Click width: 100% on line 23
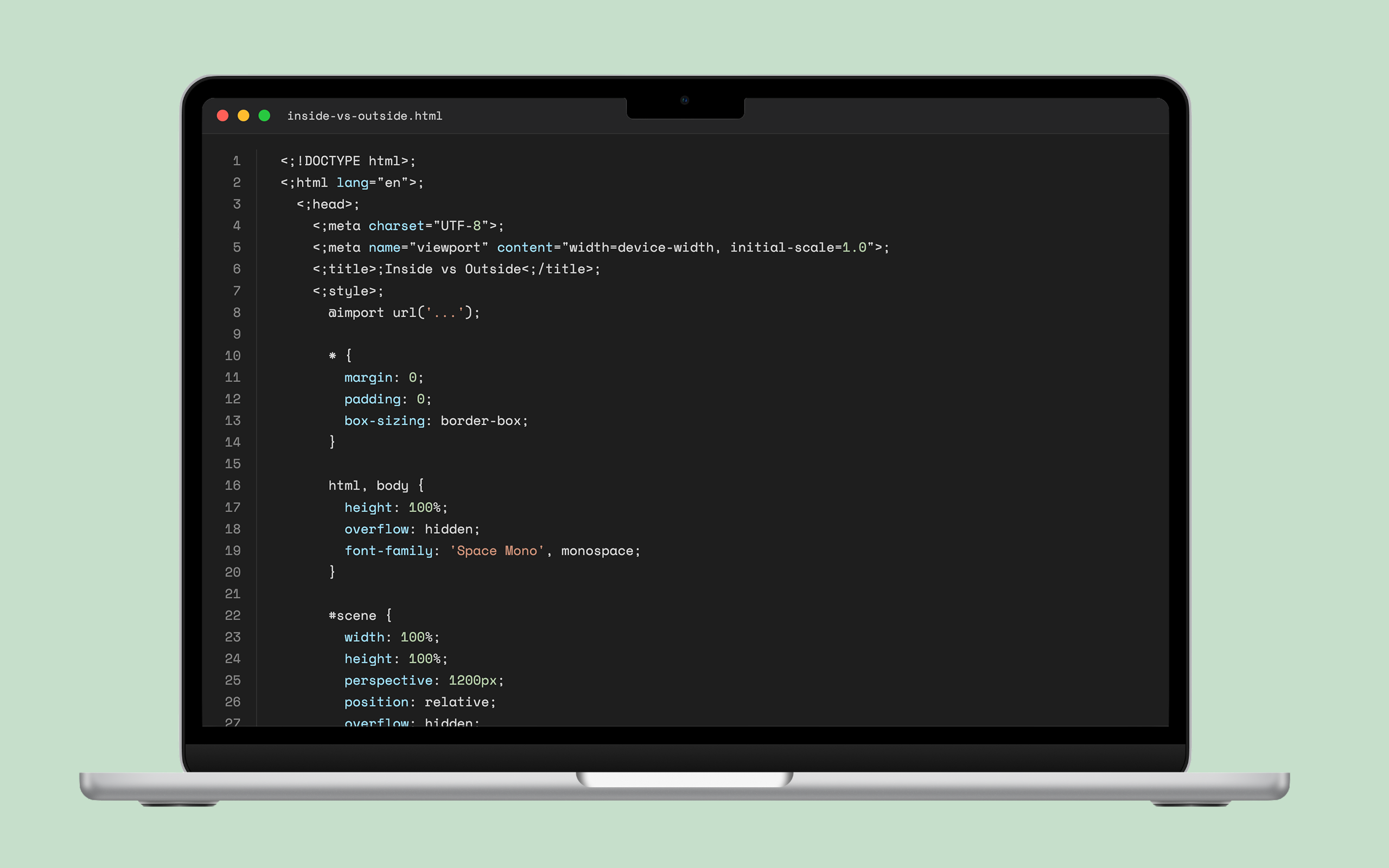The height and width of the screenshot is (868, 1389). [392, 637]
